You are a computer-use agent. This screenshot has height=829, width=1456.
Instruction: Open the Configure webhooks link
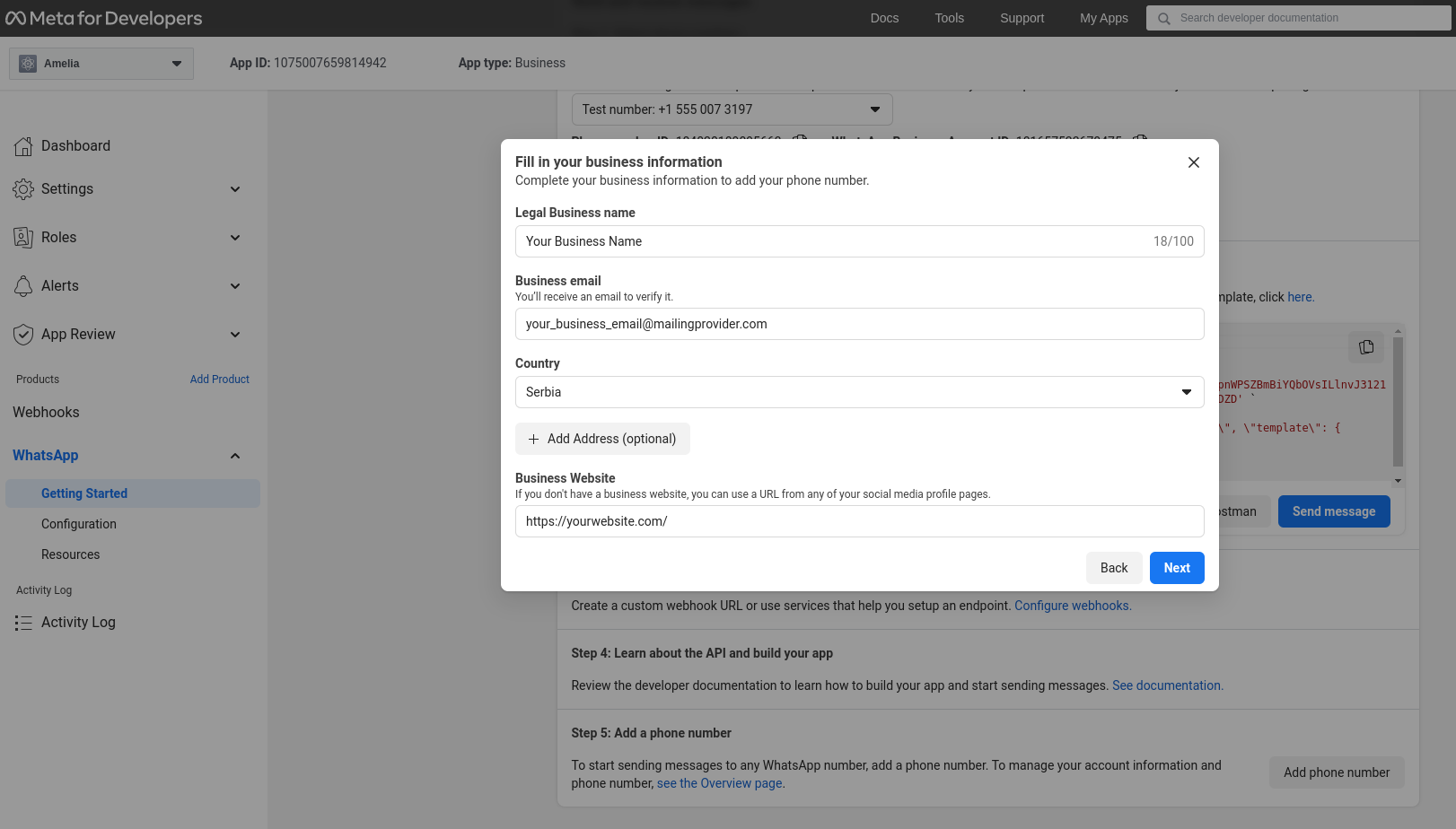pos(1072,606)
